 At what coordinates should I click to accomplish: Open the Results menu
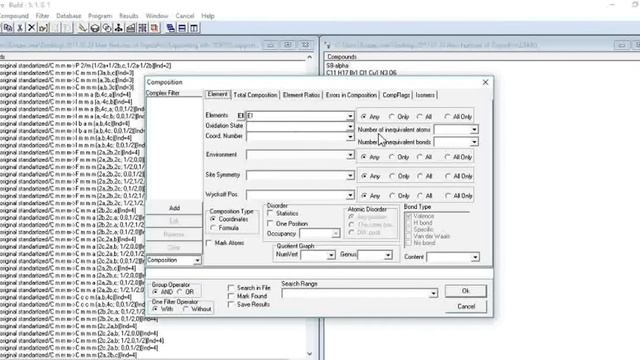pyautogui.click(x=129, y=16)
